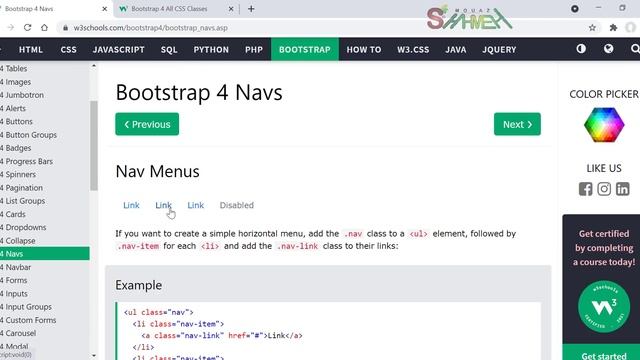Open Cards in the sidebar

[x=45, y=214]
